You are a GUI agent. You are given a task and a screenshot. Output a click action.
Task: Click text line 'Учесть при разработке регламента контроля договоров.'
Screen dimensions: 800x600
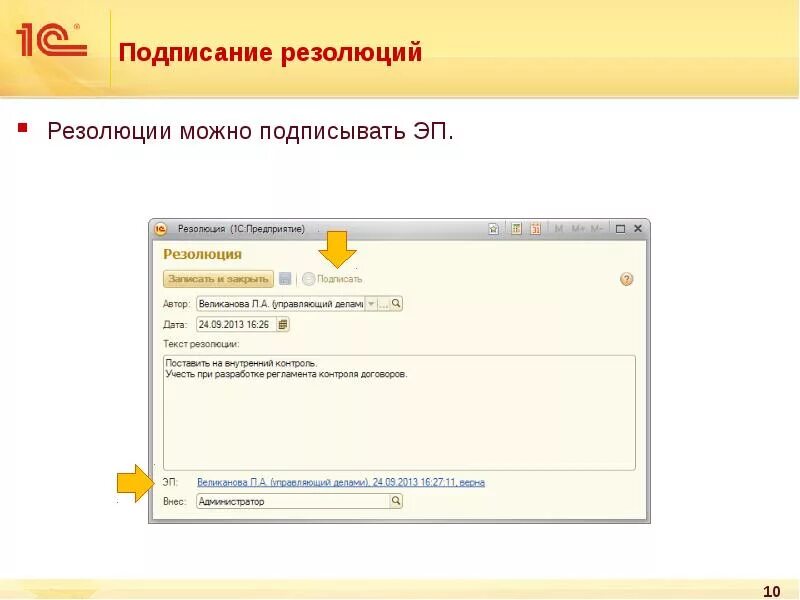pyautogui.click(x=287, y=374)
